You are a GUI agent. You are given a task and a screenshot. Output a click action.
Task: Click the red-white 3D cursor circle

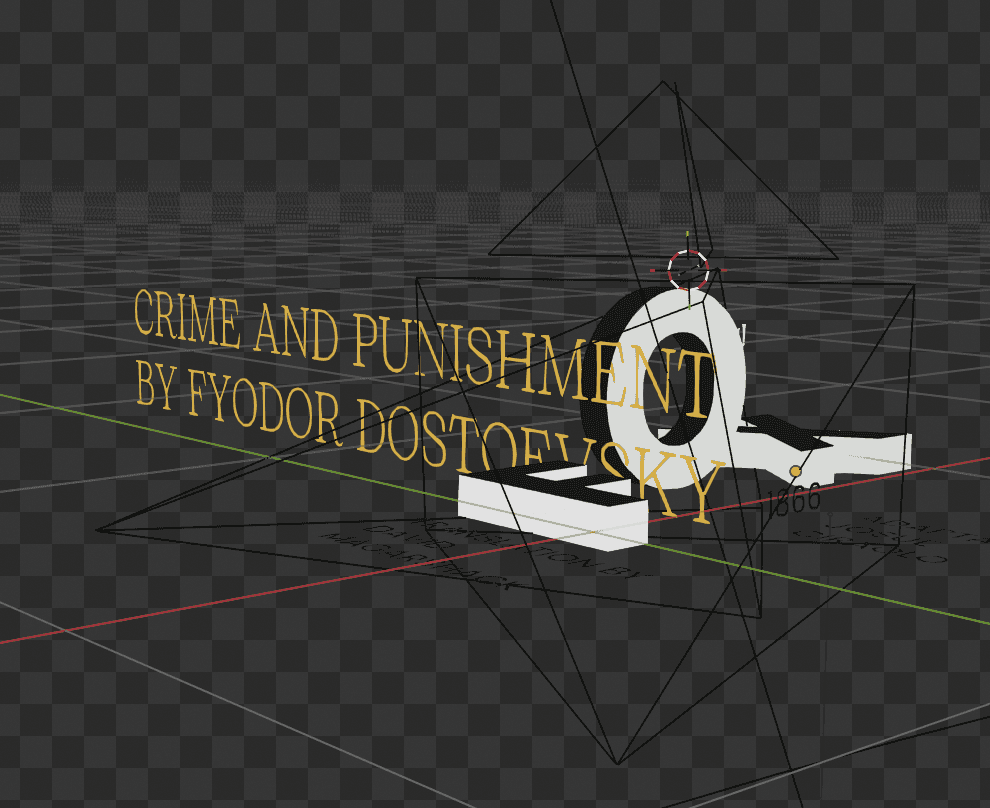point(688,270)
